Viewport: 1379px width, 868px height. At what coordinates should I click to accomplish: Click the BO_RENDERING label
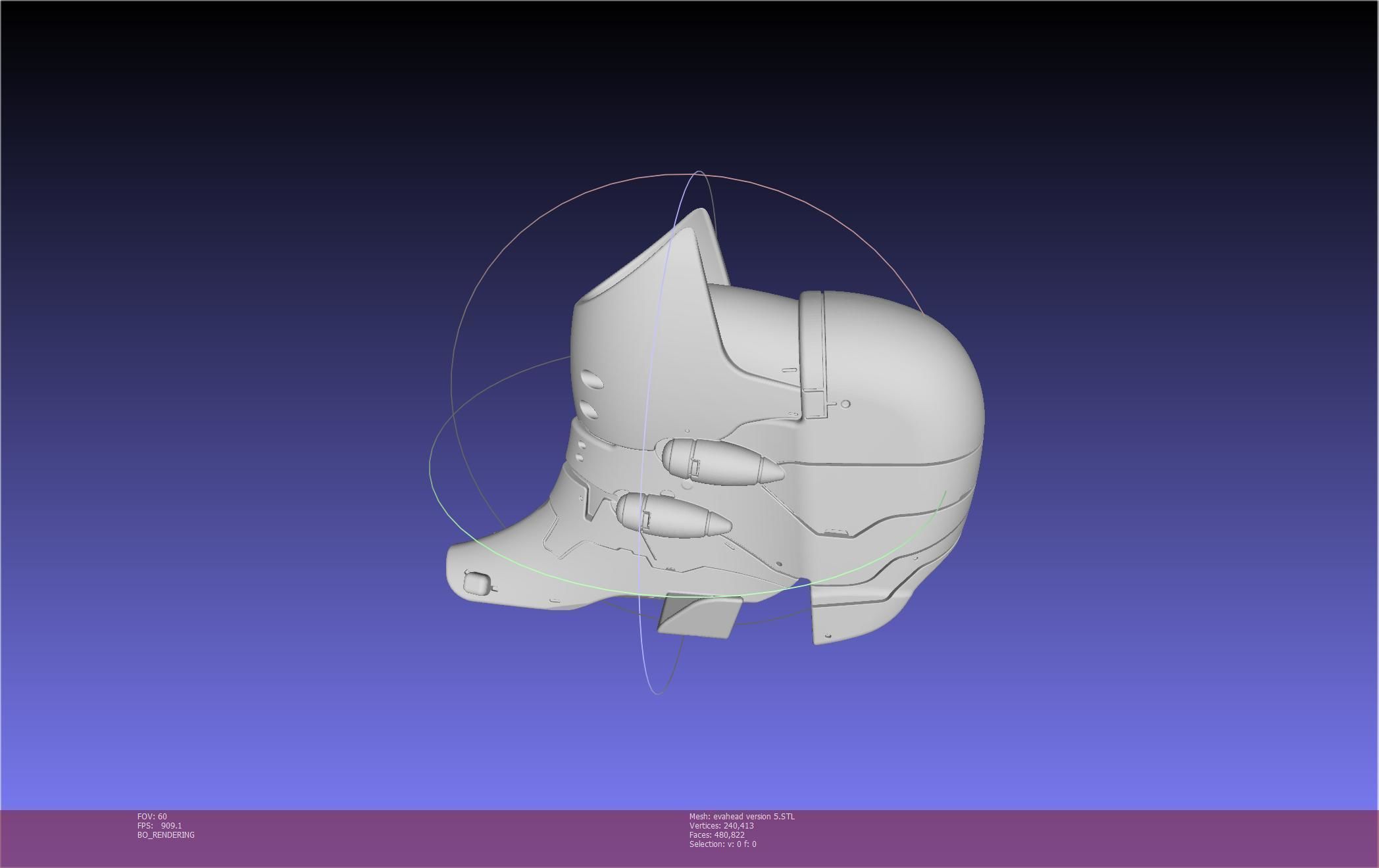[166, 834]
